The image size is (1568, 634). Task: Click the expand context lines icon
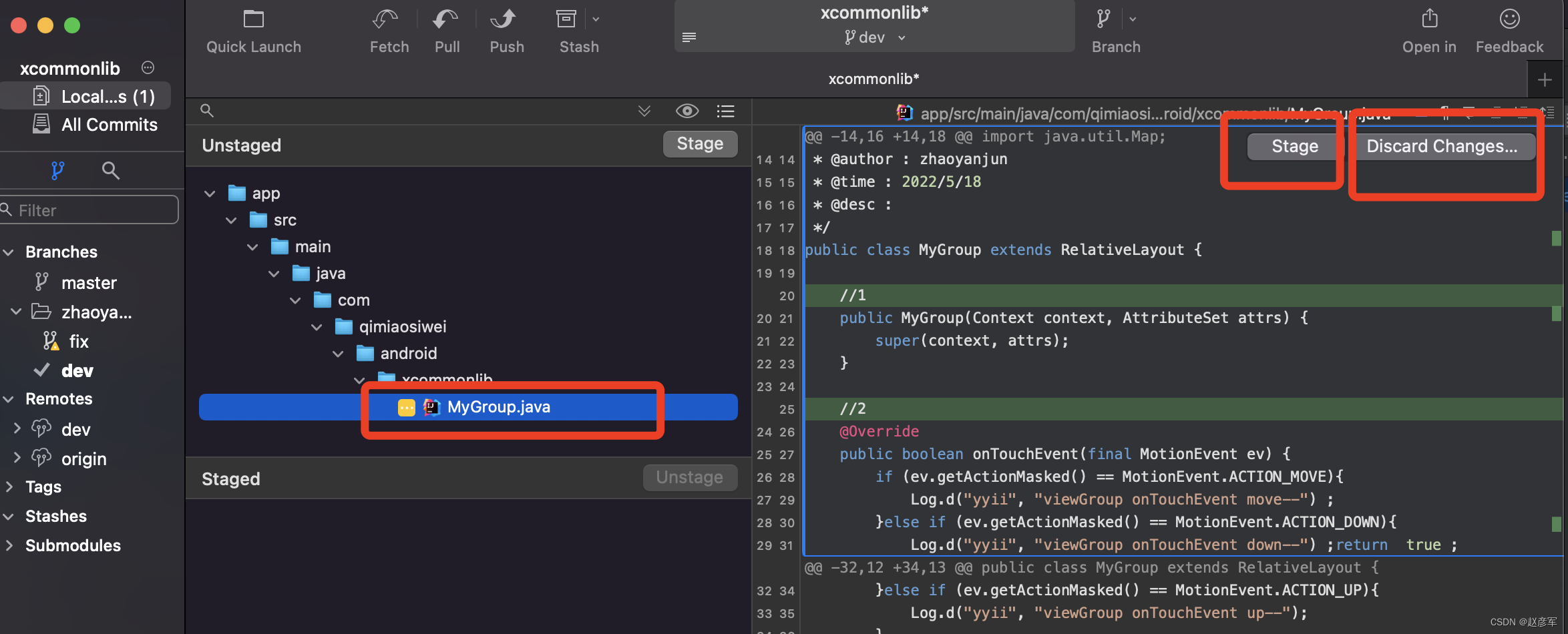pyautogui.click(x=1547, y=111)
